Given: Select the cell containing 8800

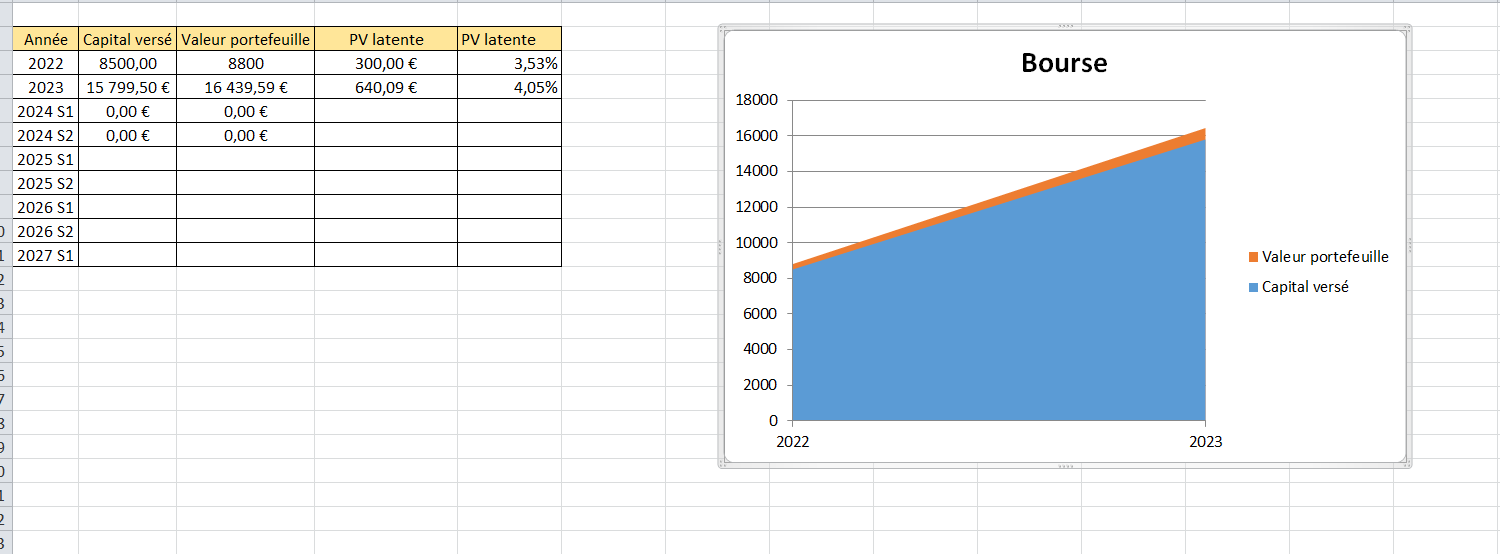Looking at the screenshot, I should tap(245, 63).
